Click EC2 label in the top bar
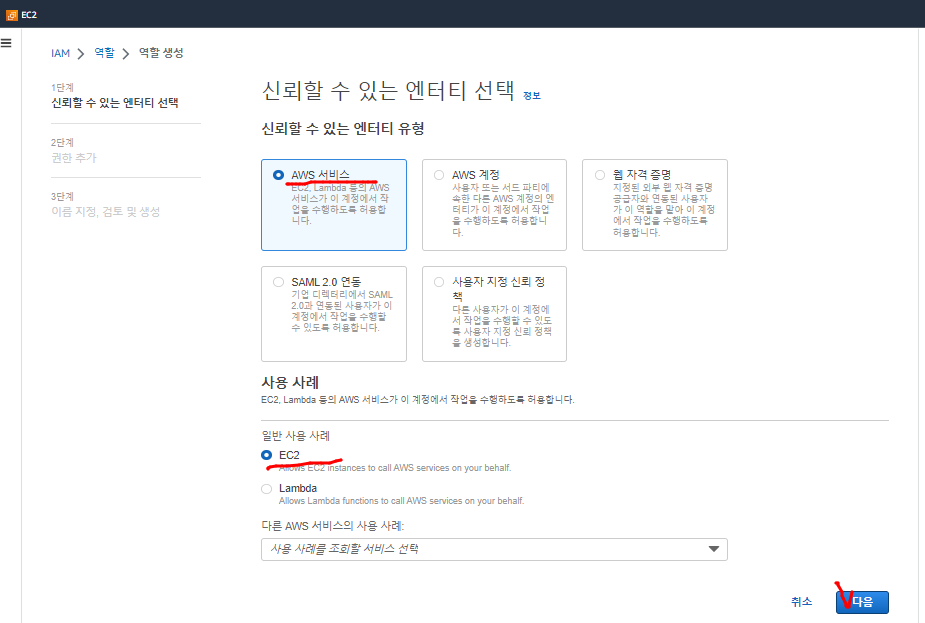The image size is (925, 623). pos(29,15)
